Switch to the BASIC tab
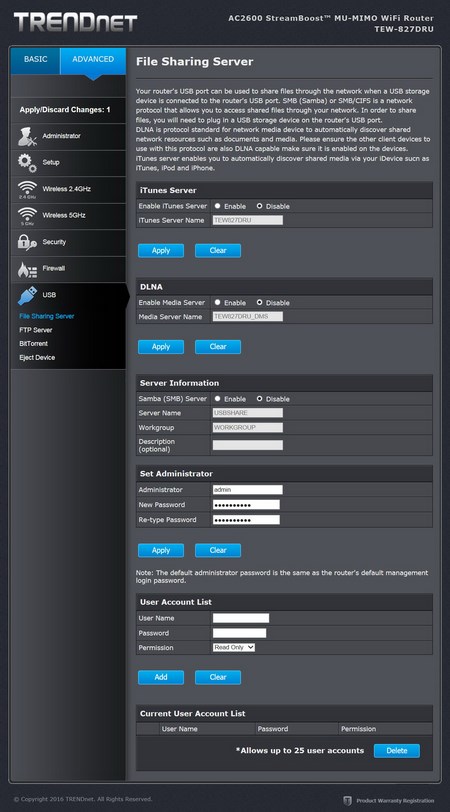Screen dimensions: 450x812 pyautogui.click(x=35, y=60)
